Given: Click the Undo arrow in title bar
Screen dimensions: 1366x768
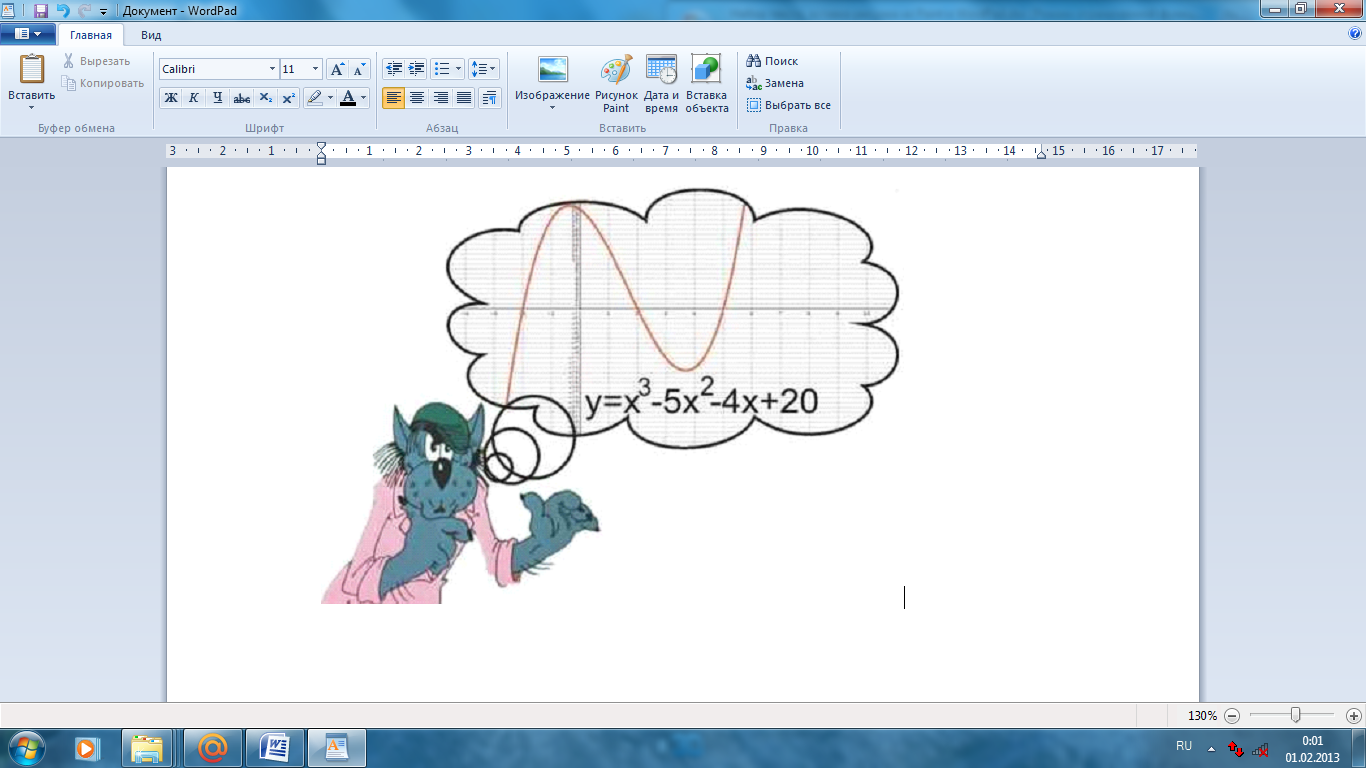Looking at the screenshot, I should tap(63, 10).
